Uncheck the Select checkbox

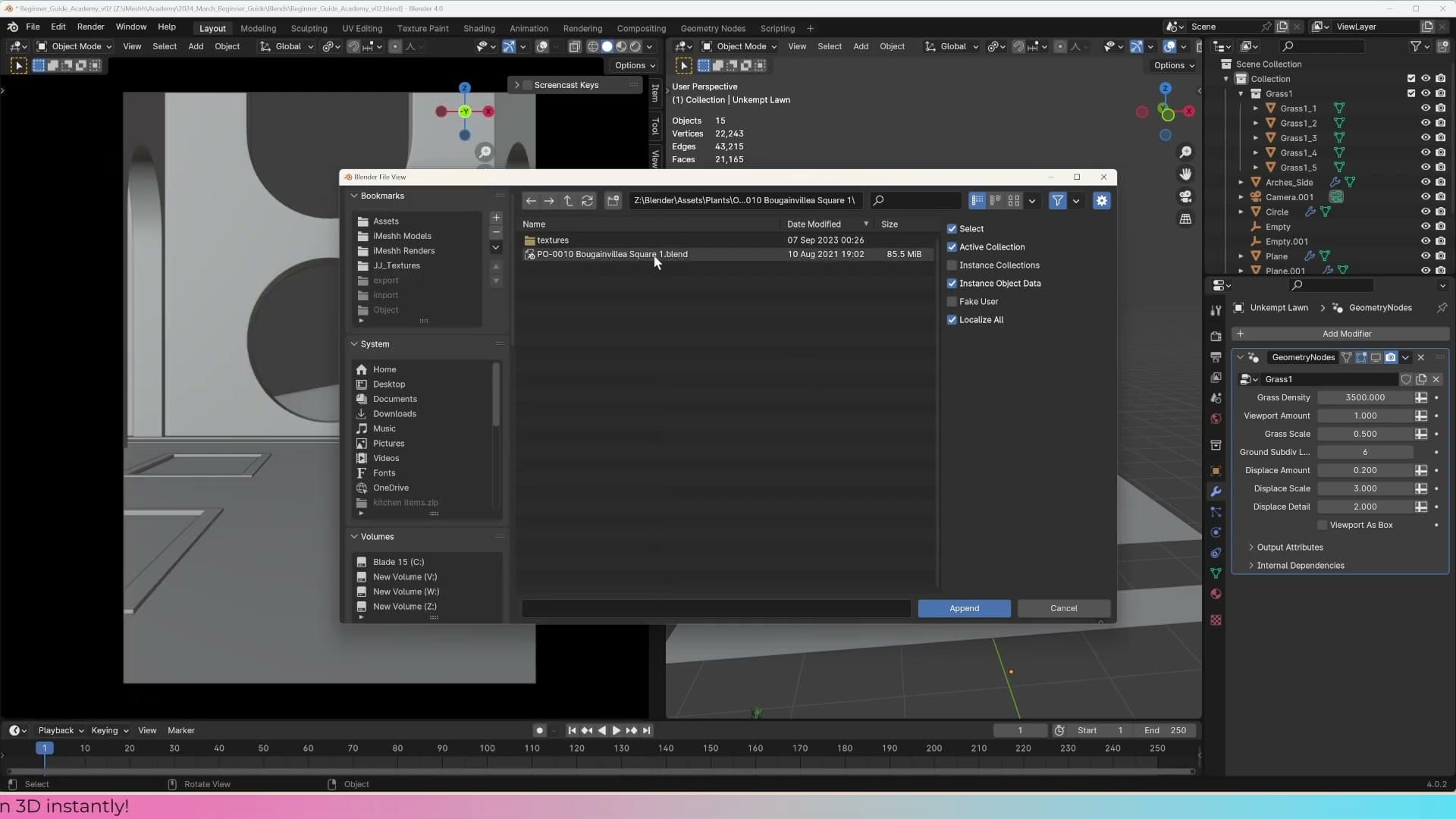click(952, 229)
